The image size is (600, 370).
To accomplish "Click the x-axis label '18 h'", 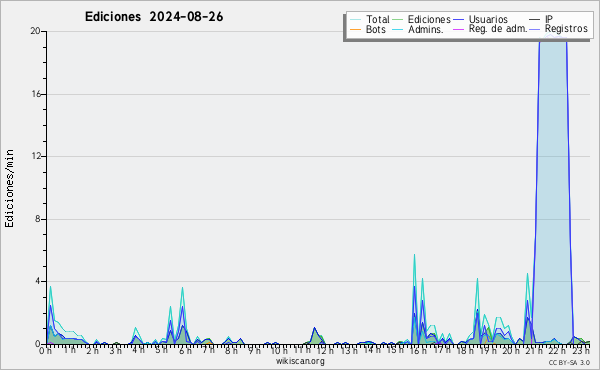I will [465, 350].
